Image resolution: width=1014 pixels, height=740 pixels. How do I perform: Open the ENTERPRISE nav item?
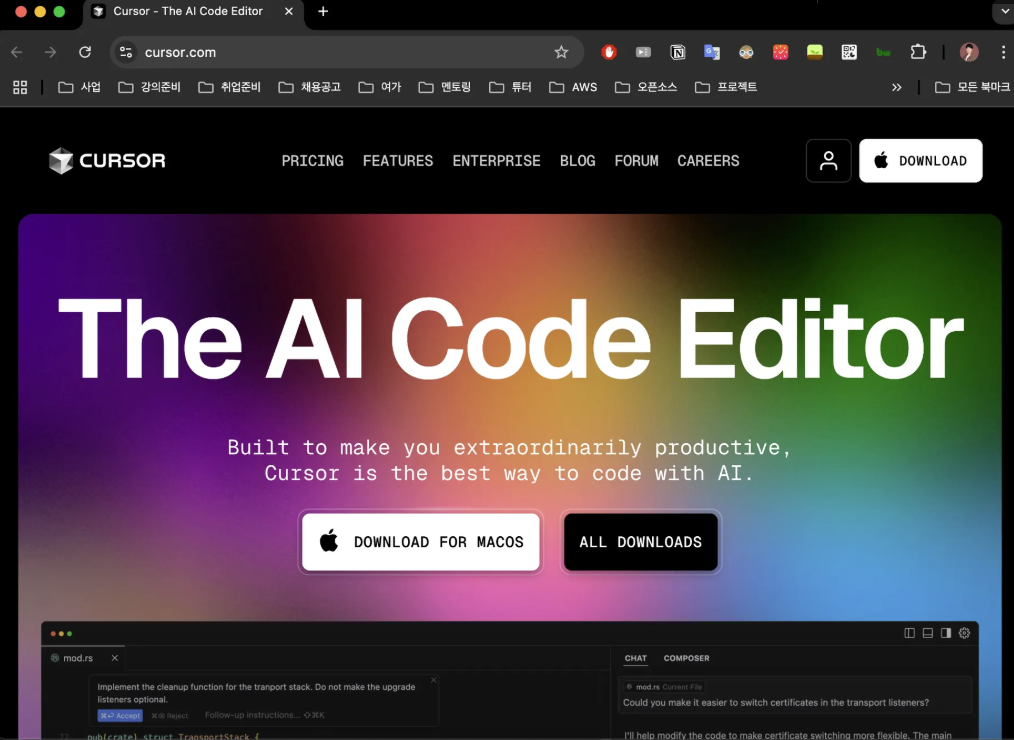coord(497,161)
